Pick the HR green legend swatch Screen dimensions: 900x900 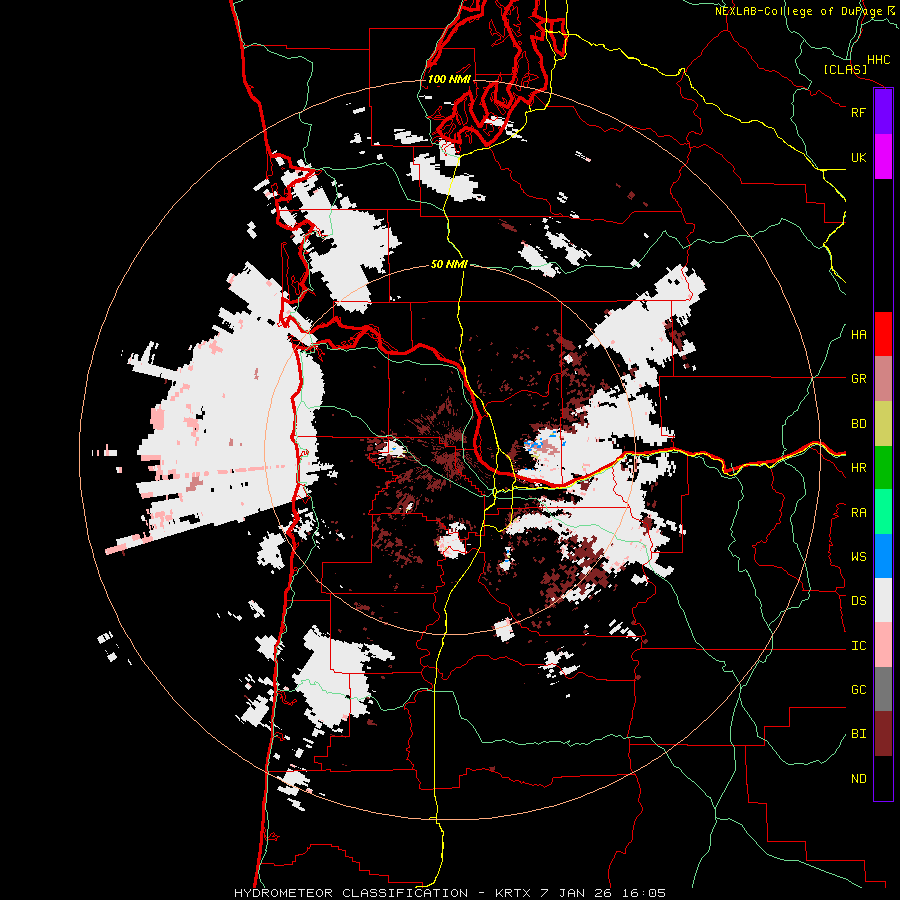pyautogui.click(x=883, y=468)
